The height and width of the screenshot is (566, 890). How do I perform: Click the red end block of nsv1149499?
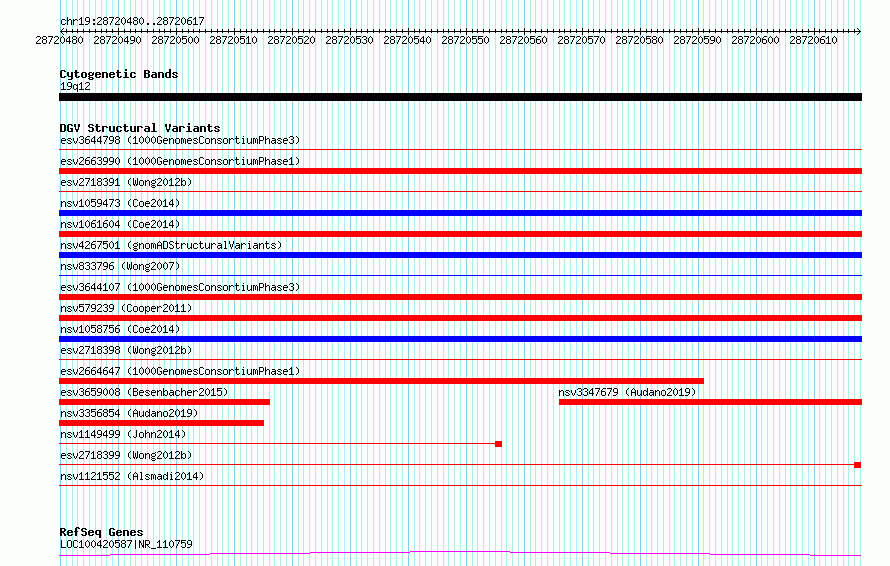[498, 444]
